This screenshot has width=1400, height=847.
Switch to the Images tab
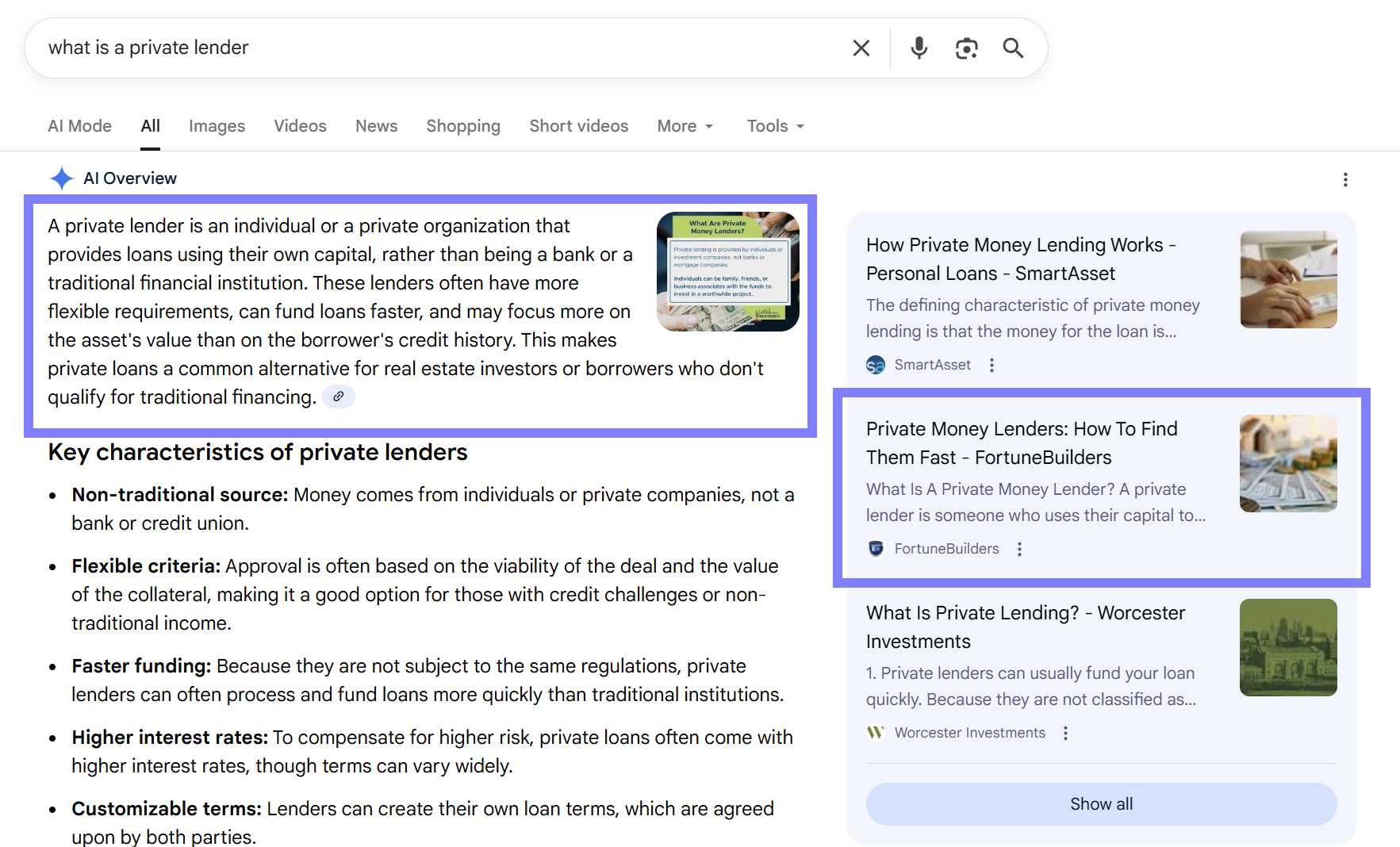click(x=217, y=125)
